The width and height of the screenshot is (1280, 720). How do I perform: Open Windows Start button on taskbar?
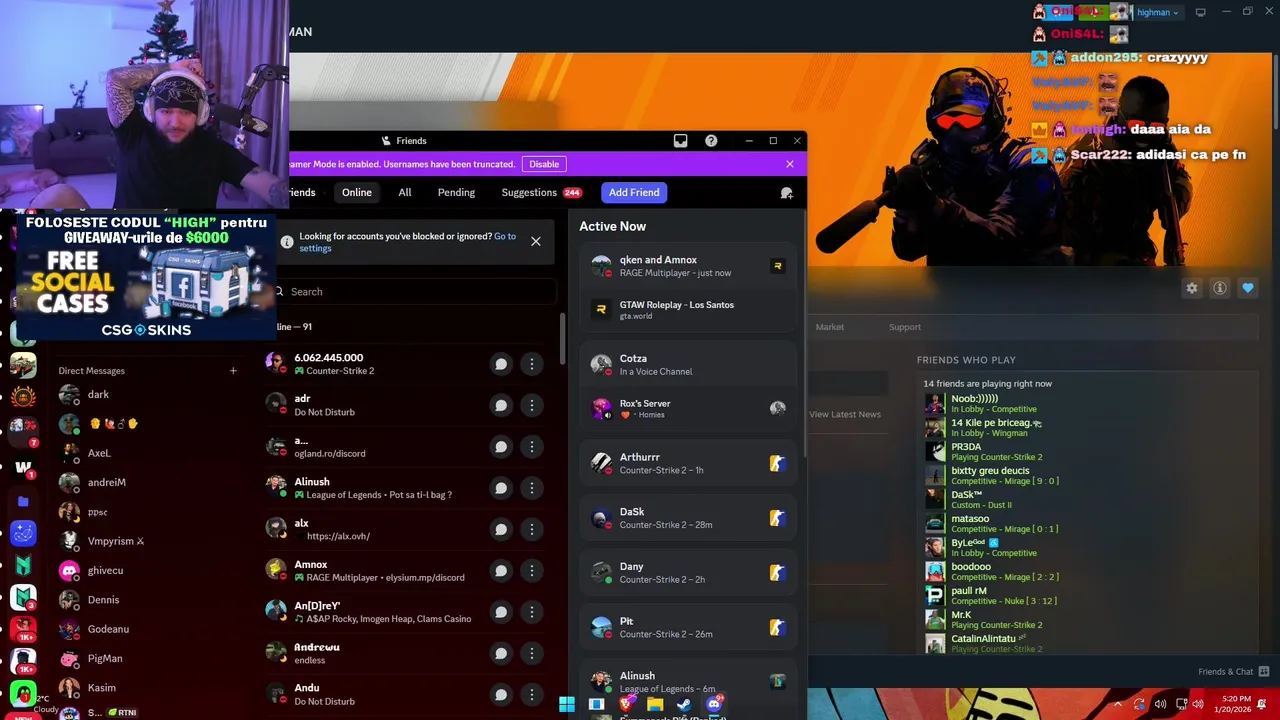567,705
